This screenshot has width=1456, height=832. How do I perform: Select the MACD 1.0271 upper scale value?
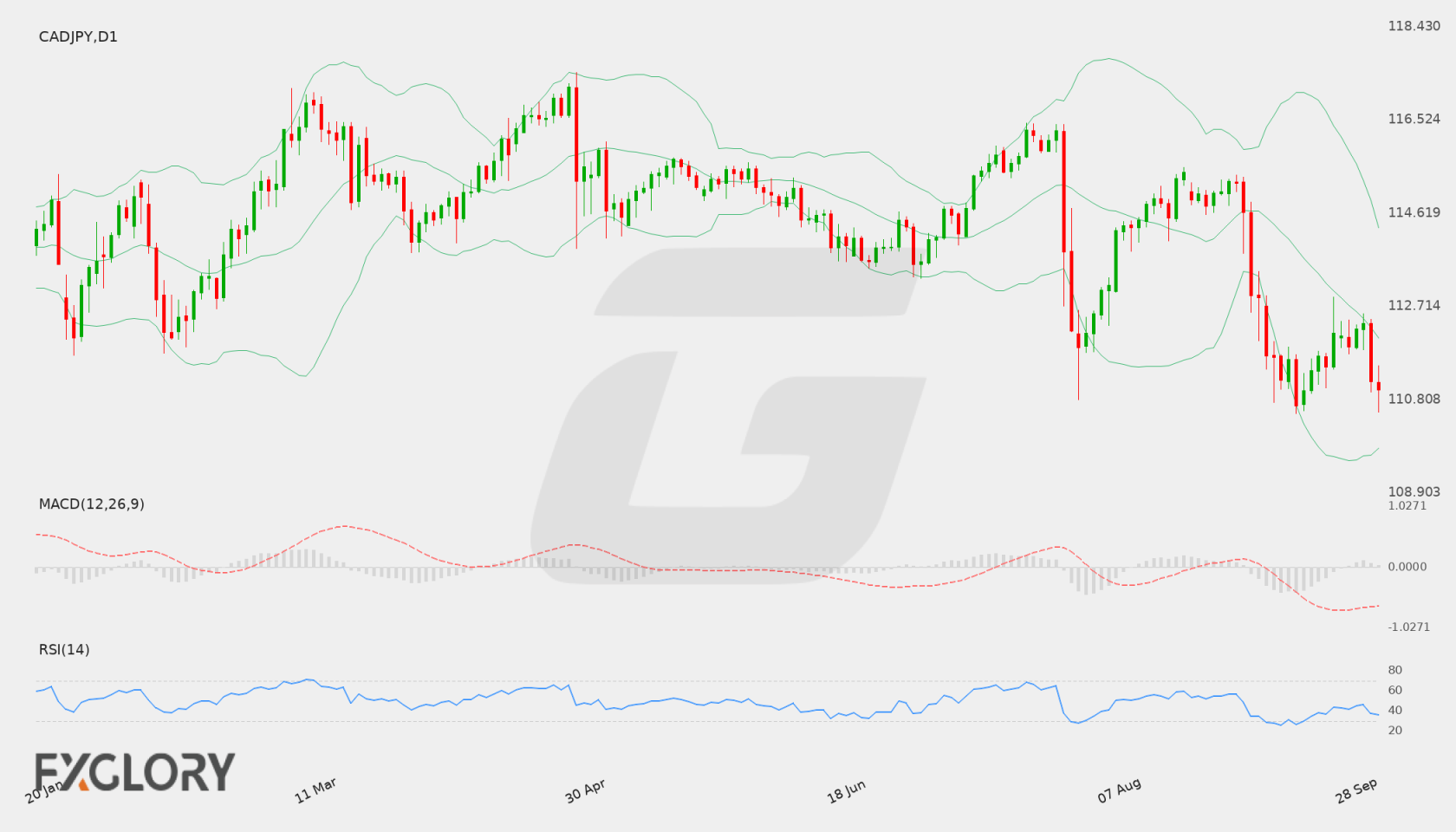(1407, 505)
